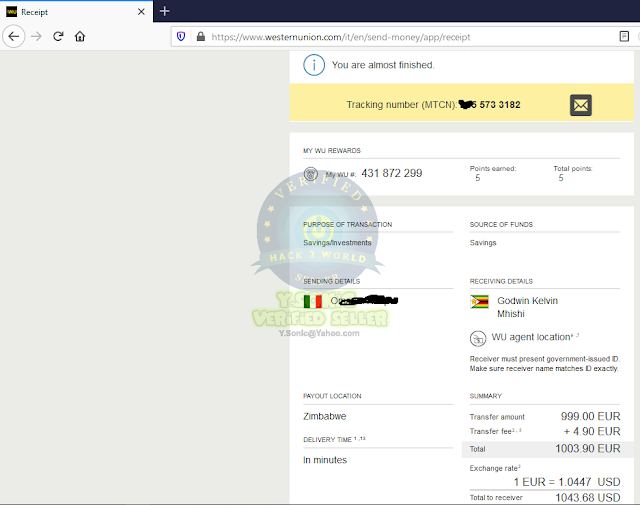The image size is (640, 505).
Task: Reload the page with the refresh icon
Action: (58, 36)
